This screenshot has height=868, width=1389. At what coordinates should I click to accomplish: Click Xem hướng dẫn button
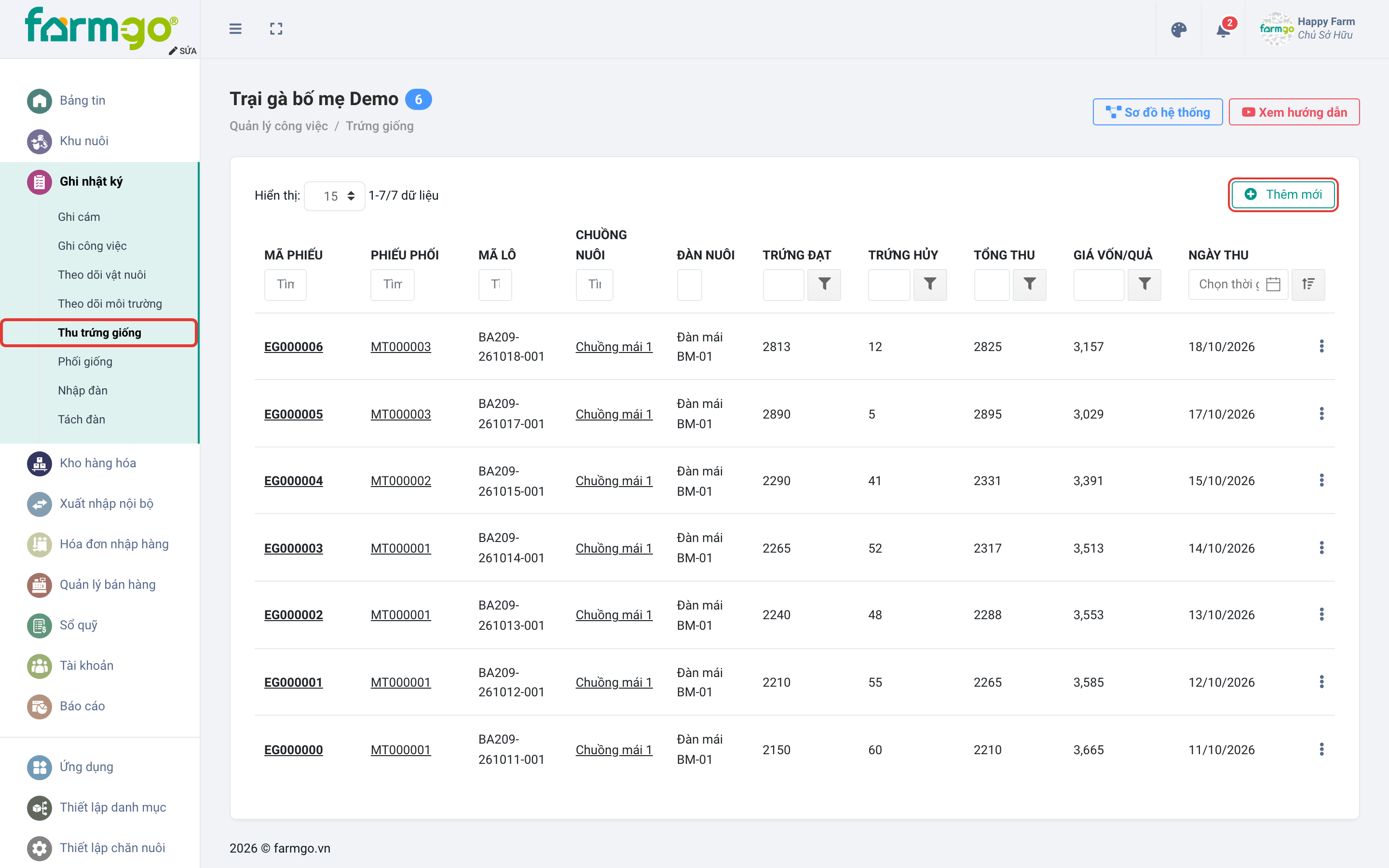click(1294, 112)
